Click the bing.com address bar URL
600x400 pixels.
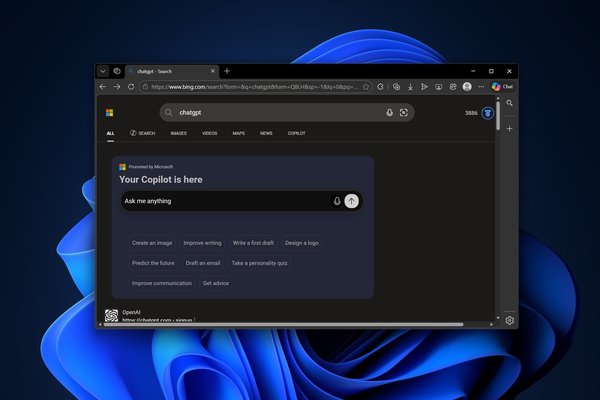point(254,87)
